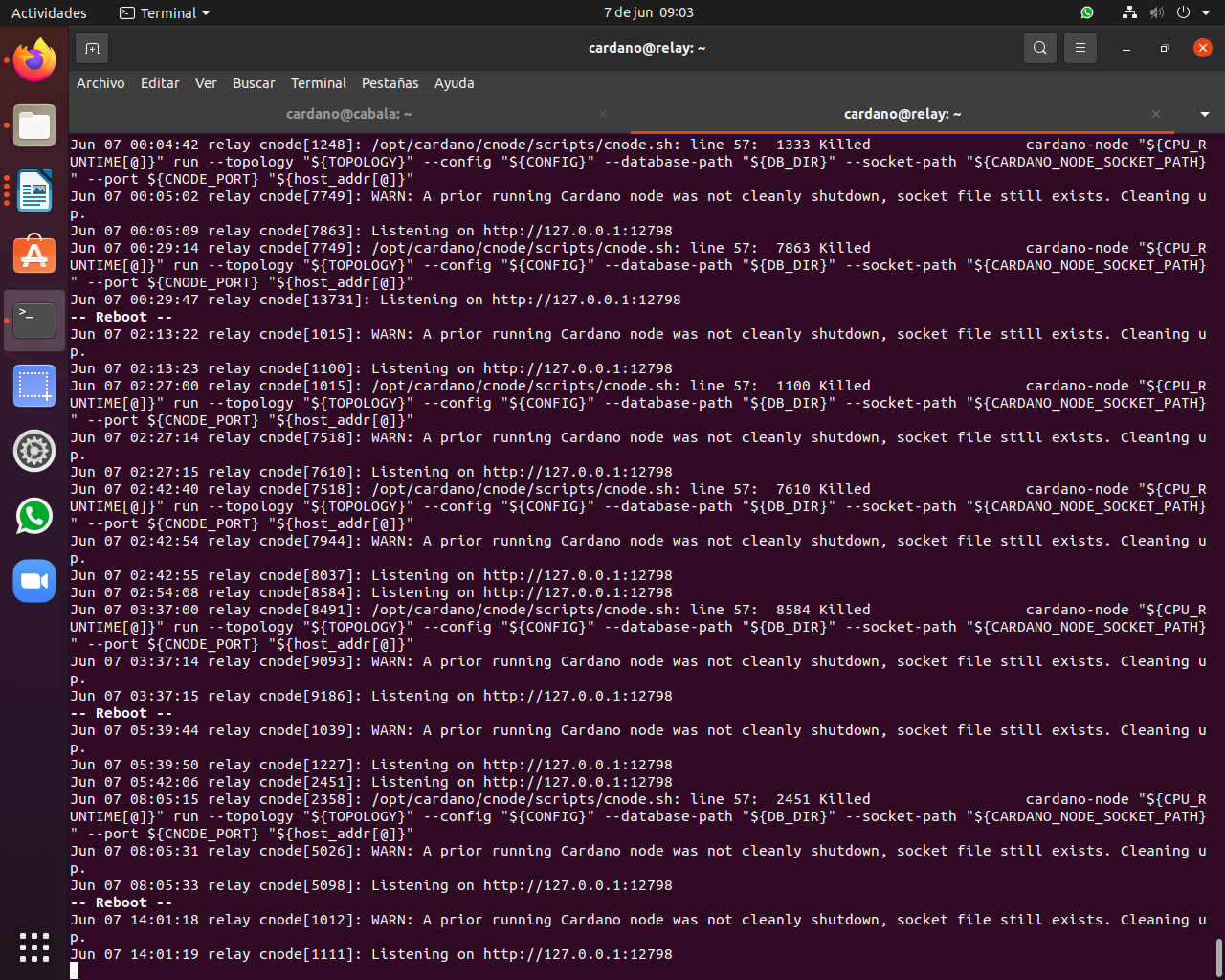This screenshot has height=980, width=1225.
Task: Click the WARN line at Jun 07 02:13:22
Action: coord(638,343)
